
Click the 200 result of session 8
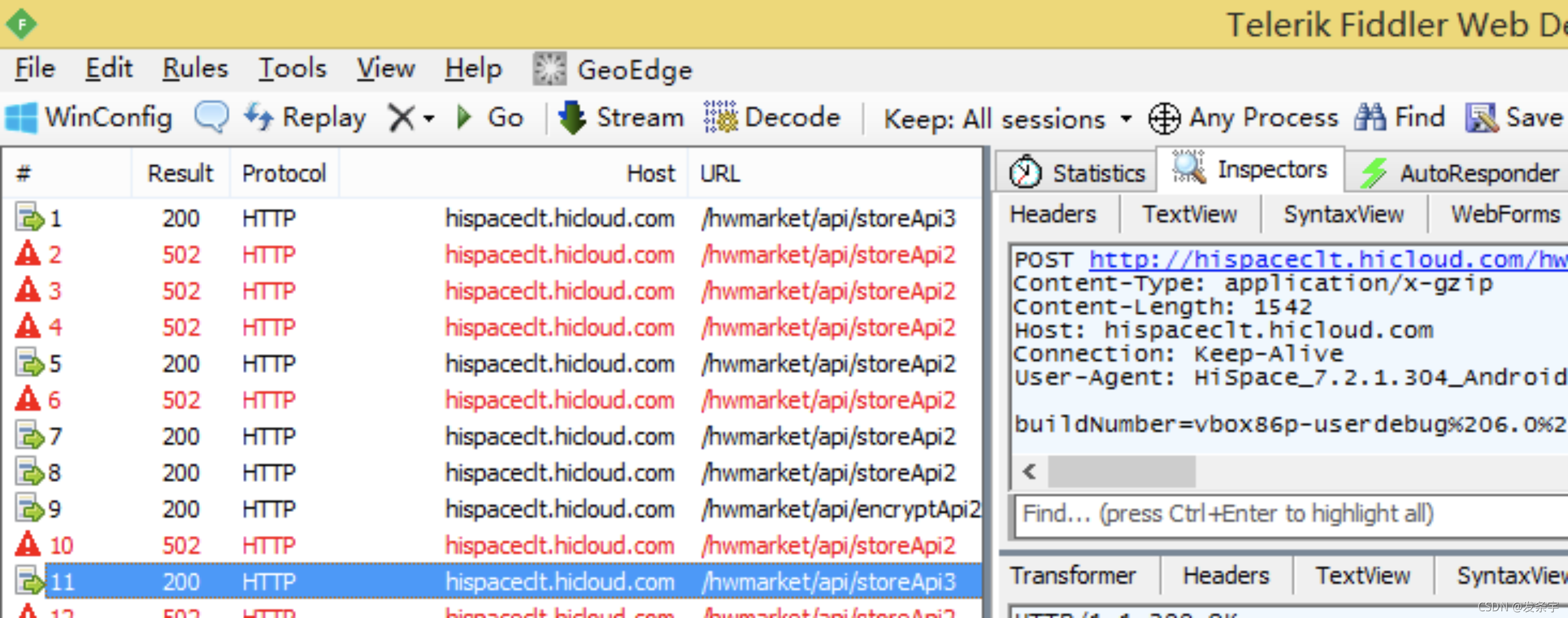click(181, 473)
